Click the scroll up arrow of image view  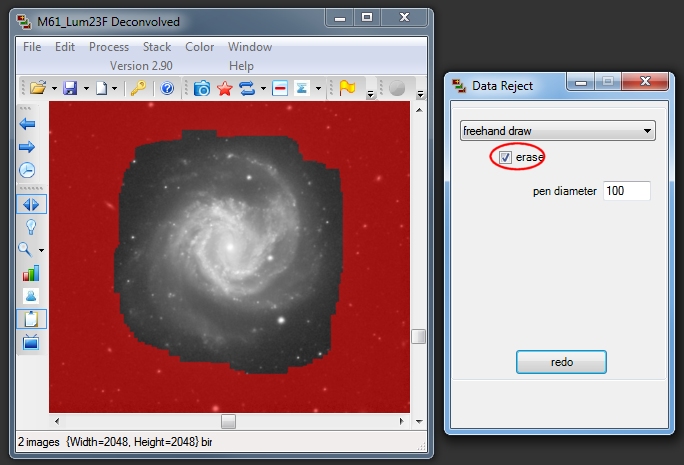(x=419, y=110)
